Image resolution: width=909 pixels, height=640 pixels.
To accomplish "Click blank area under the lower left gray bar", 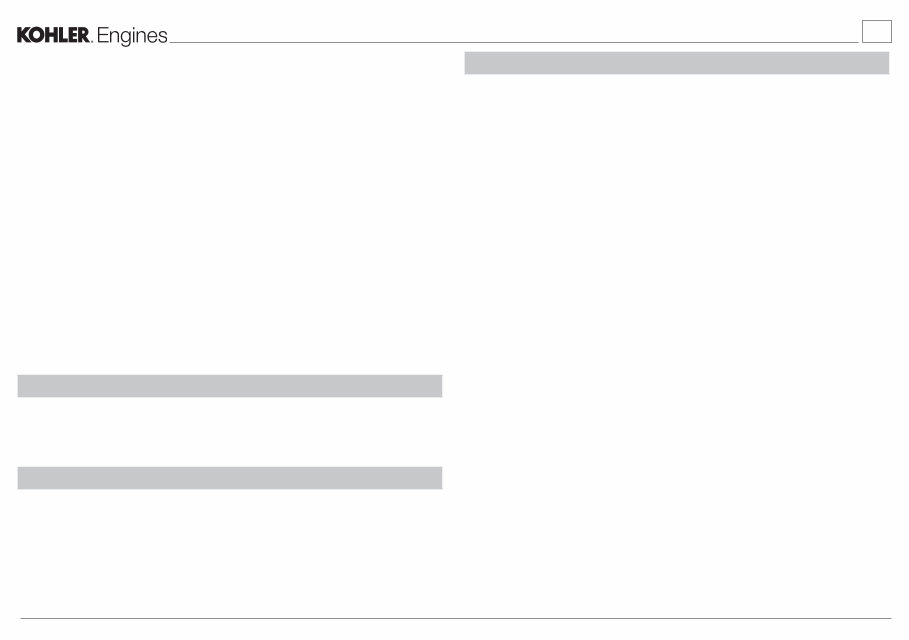I will pos(230,551).
